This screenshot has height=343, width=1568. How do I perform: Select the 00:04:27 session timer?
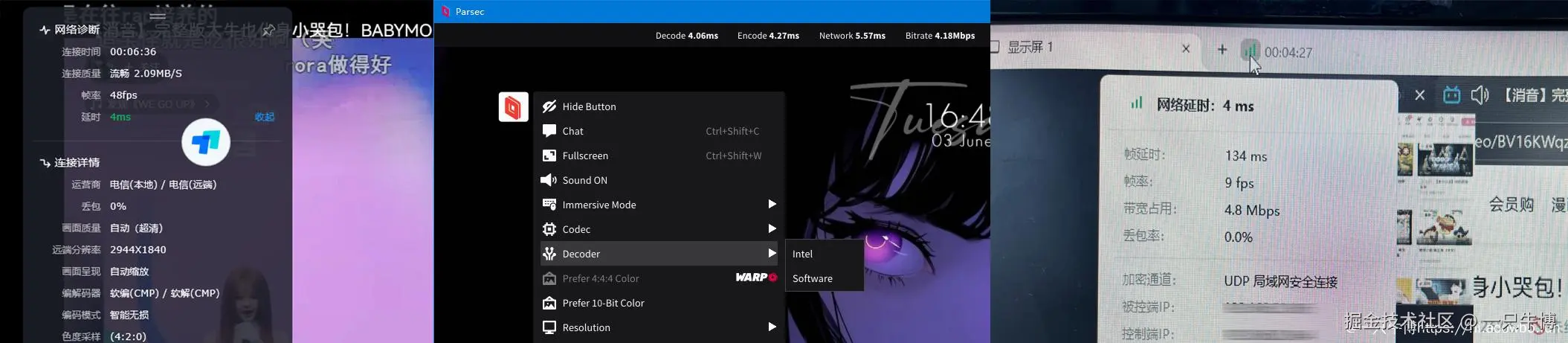[1288, 52]
